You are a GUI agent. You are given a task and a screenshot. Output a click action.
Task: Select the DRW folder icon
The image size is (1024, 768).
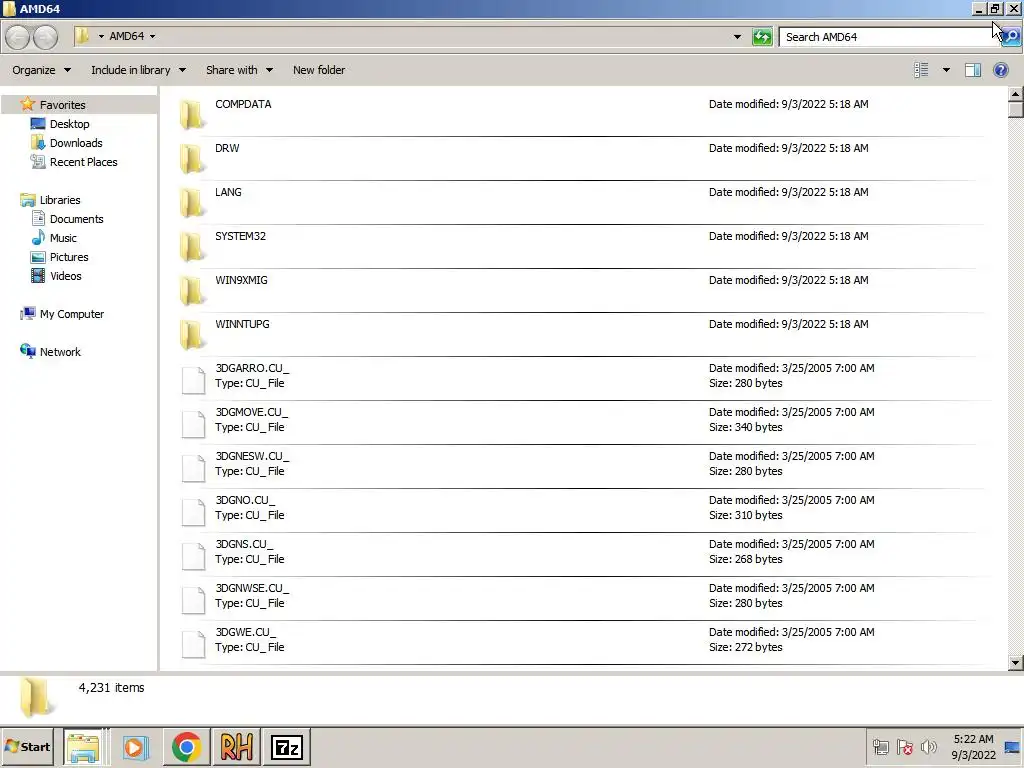(192, 158)
